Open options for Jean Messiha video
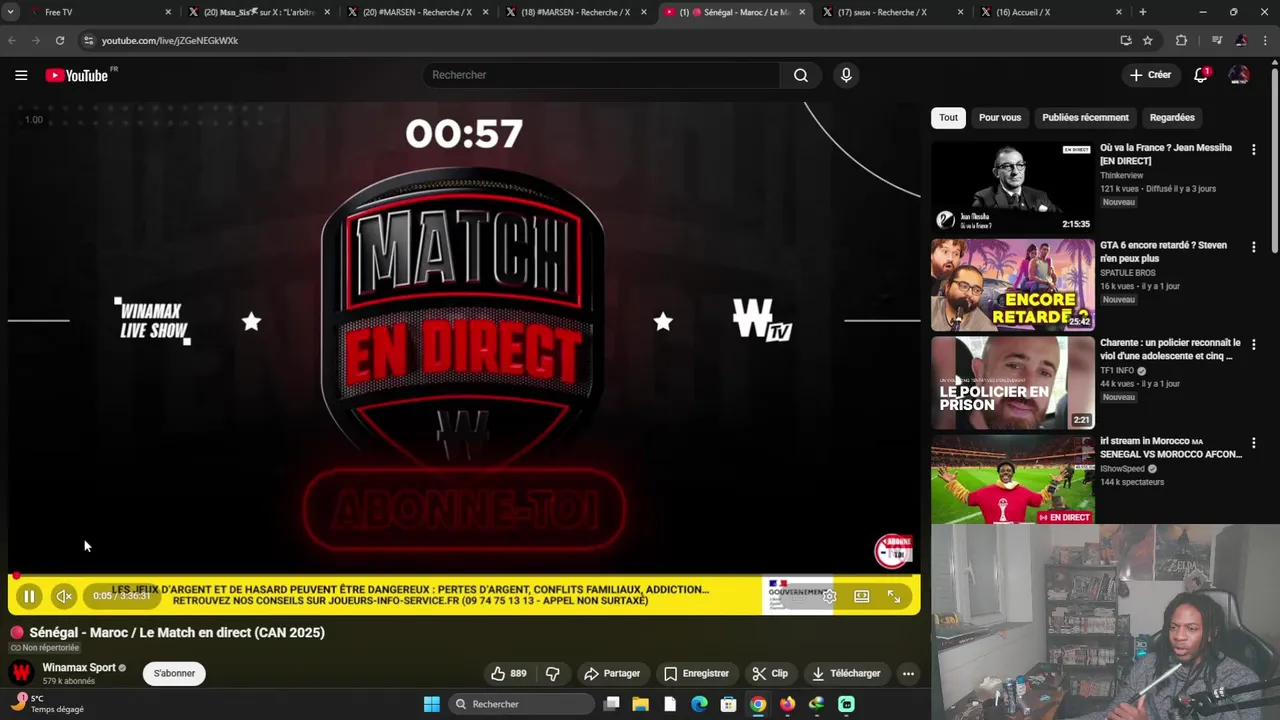 pos(1253,149)
